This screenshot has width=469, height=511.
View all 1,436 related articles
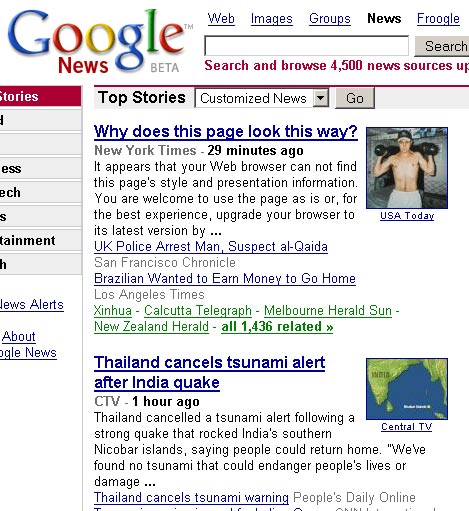tap(277, 327)
